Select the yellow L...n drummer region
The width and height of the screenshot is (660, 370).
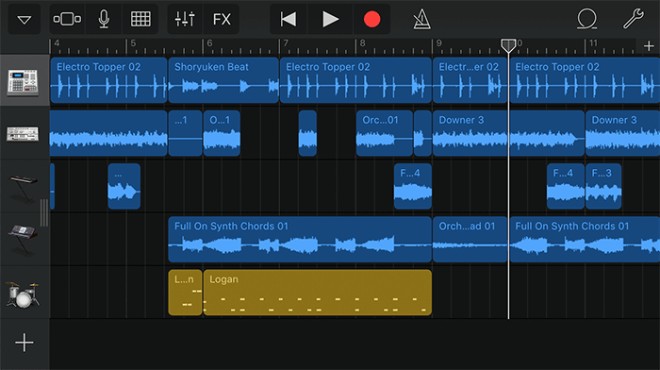185,293
